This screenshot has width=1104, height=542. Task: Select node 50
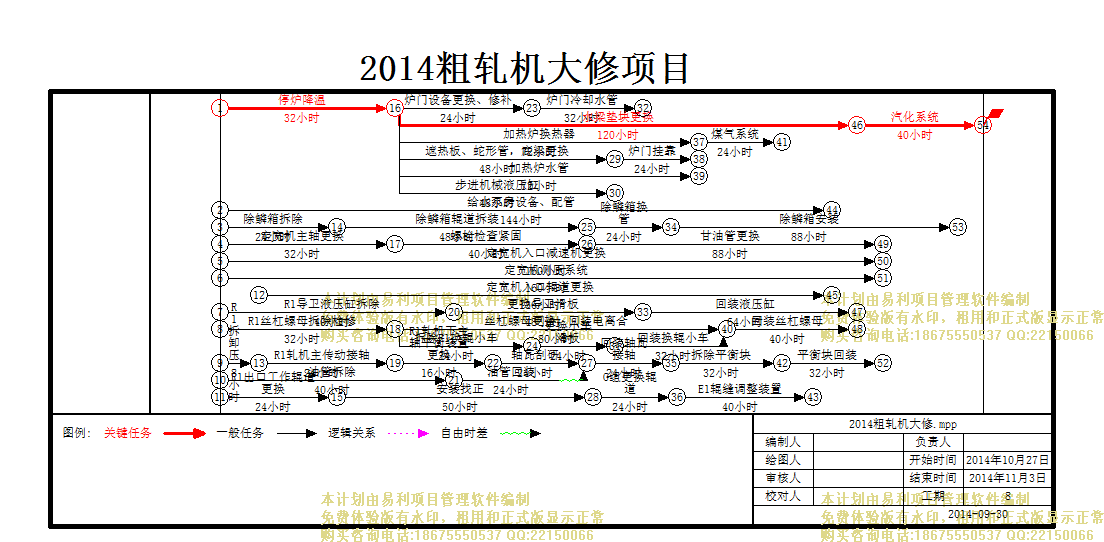click(x=883, y=261)
